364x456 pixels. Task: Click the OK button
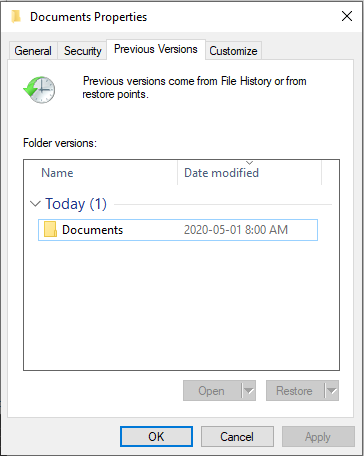point(156,436)
